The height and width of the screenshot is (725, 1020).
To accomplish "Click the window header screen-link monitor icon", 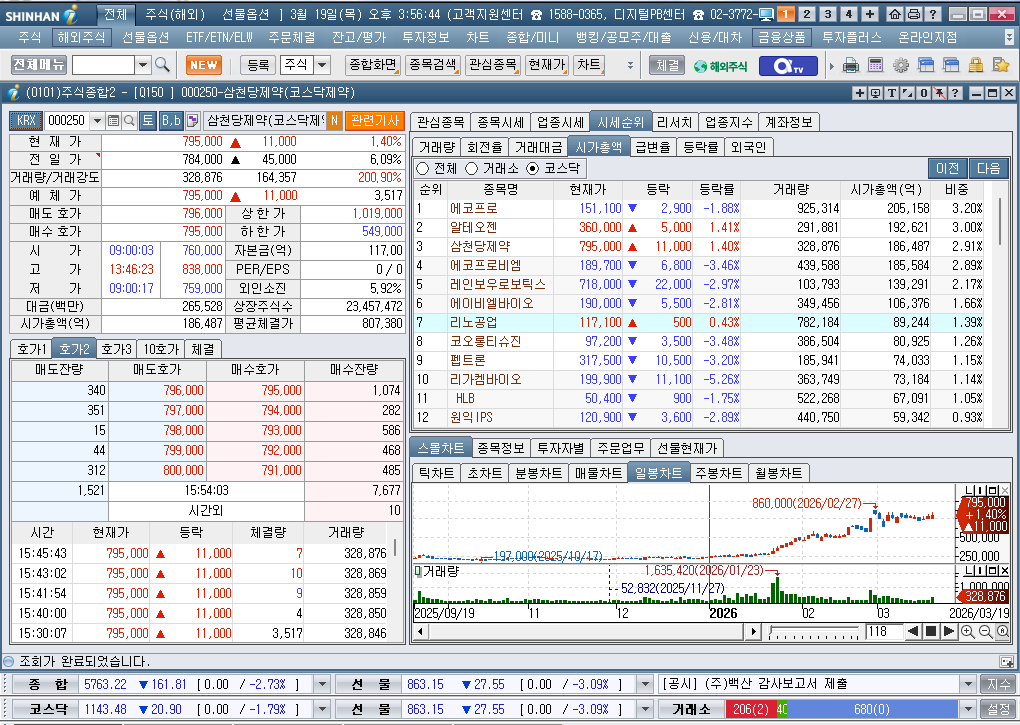I will pyautogui.click(x=876, y=93).
